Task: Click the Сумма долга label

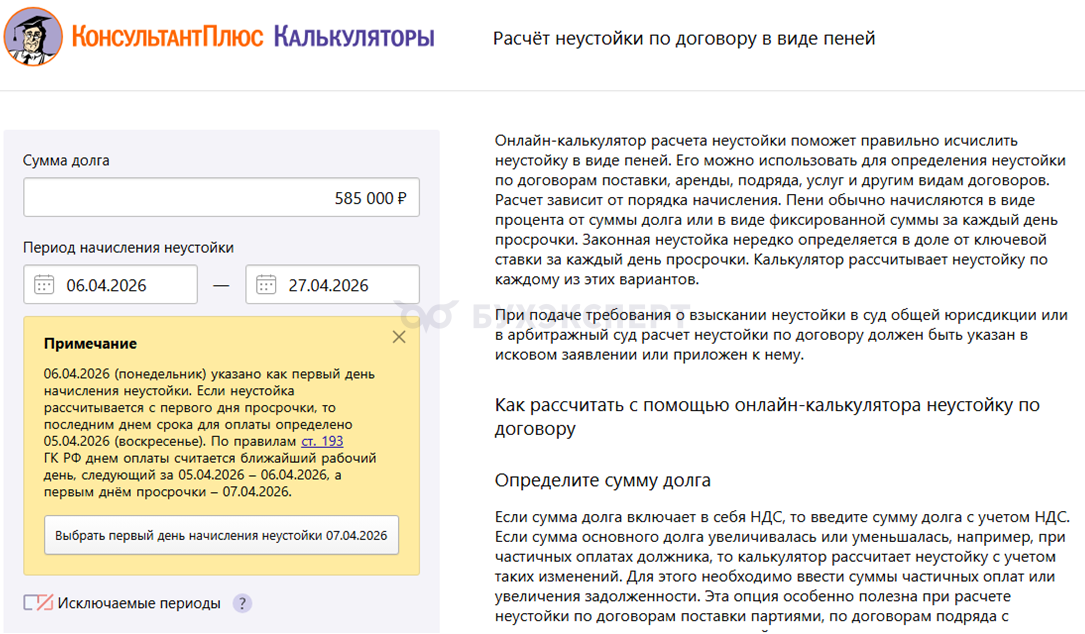Action: [x=66, y=161]
